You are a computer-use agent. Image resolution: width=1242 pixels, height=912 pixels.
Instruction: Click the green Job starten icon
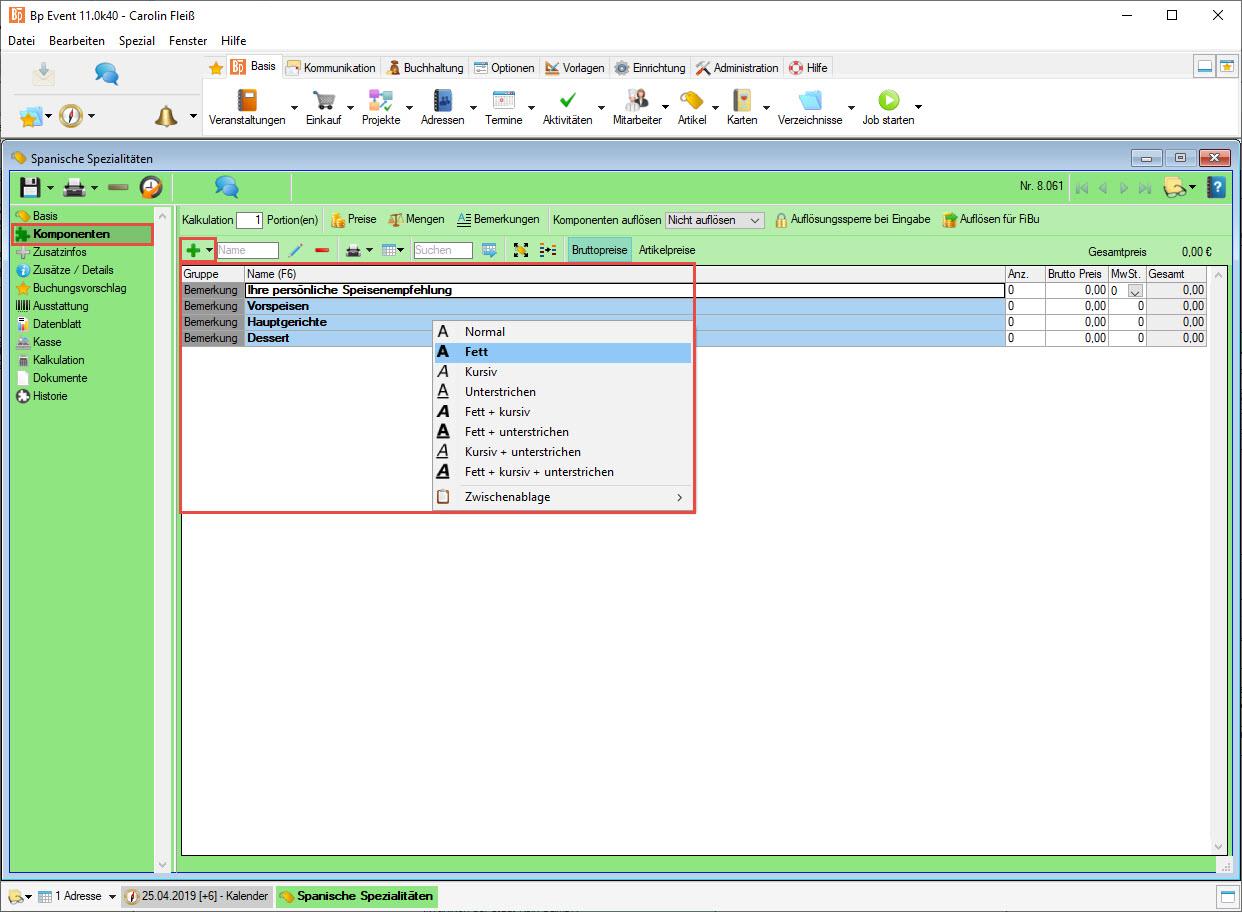[x=888, y=101]
